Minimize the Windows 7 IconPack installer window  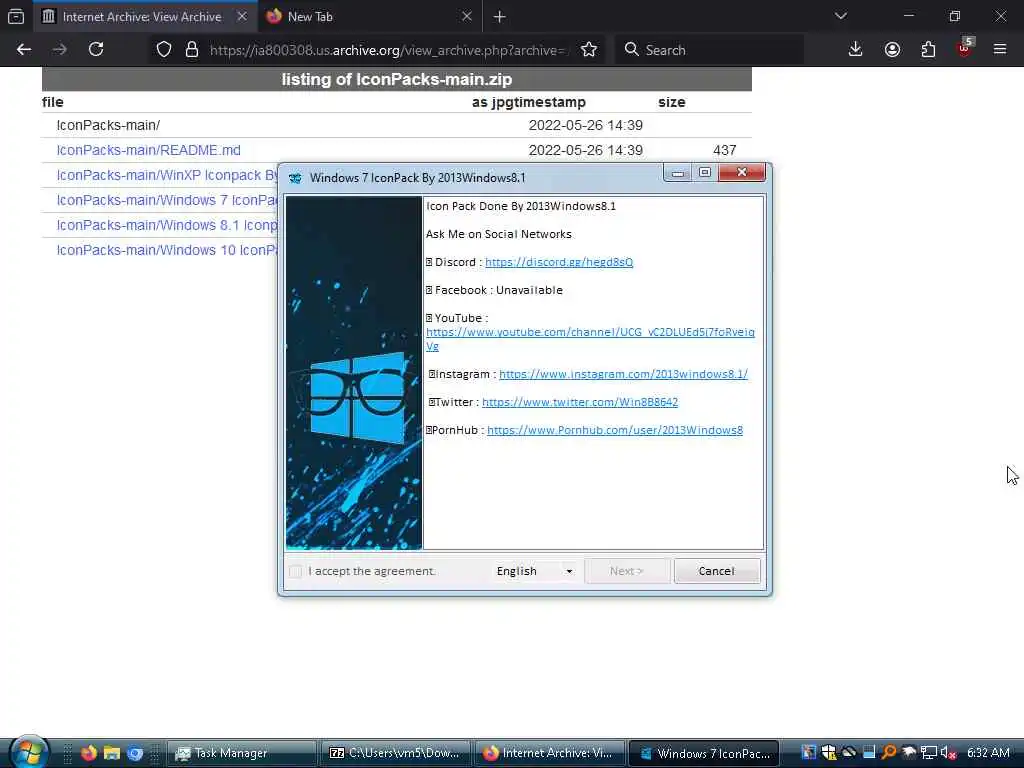point(678,173)
